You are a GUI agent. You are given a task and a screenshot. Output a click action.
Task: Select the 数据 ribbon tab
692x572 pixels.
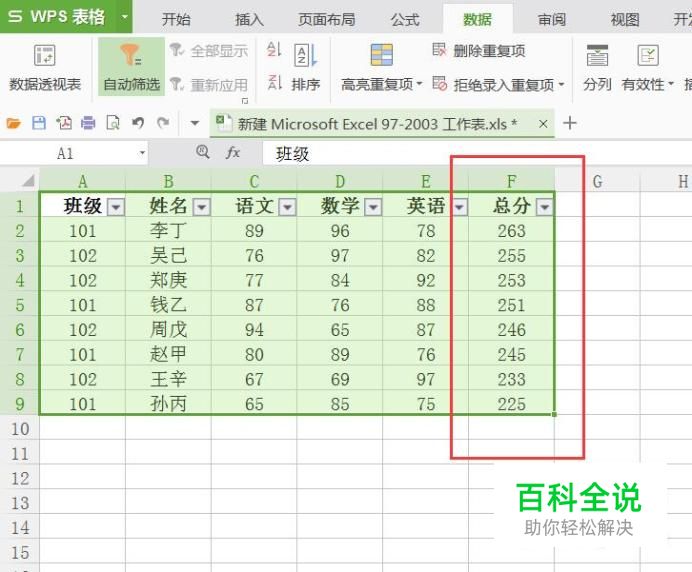coord(477,19)
